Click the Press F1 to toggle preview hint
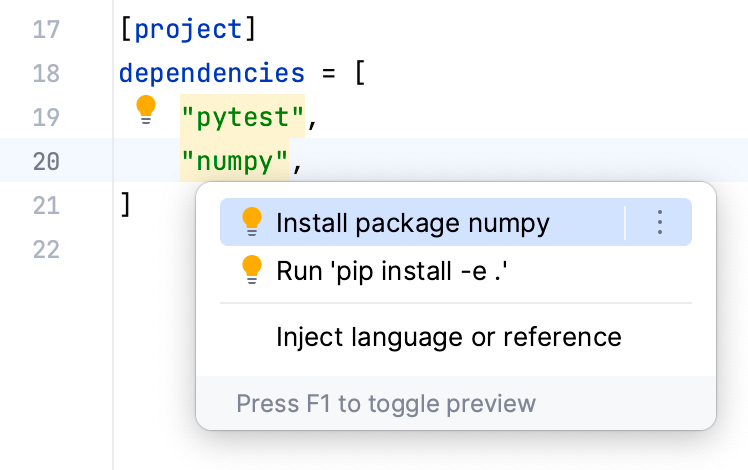This screenshot has height=470, width=748. point(386,404)
